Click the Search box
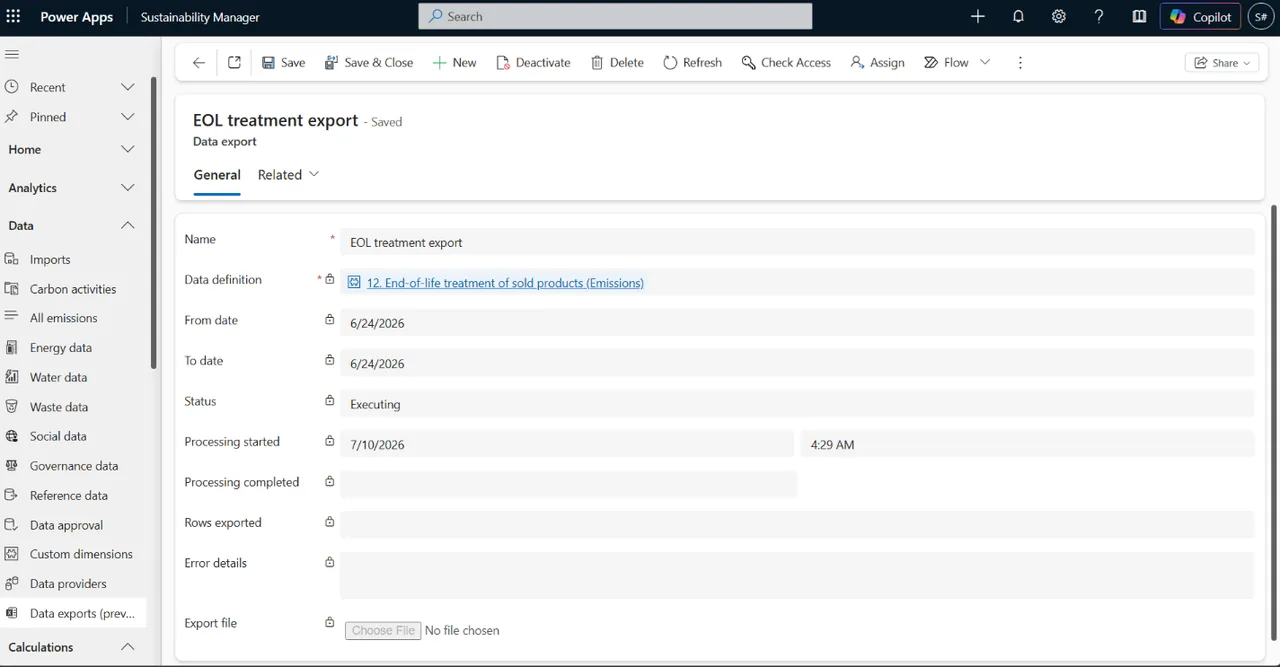The height and width of the screenshot is (667, 1280). [x=615, y=17]
